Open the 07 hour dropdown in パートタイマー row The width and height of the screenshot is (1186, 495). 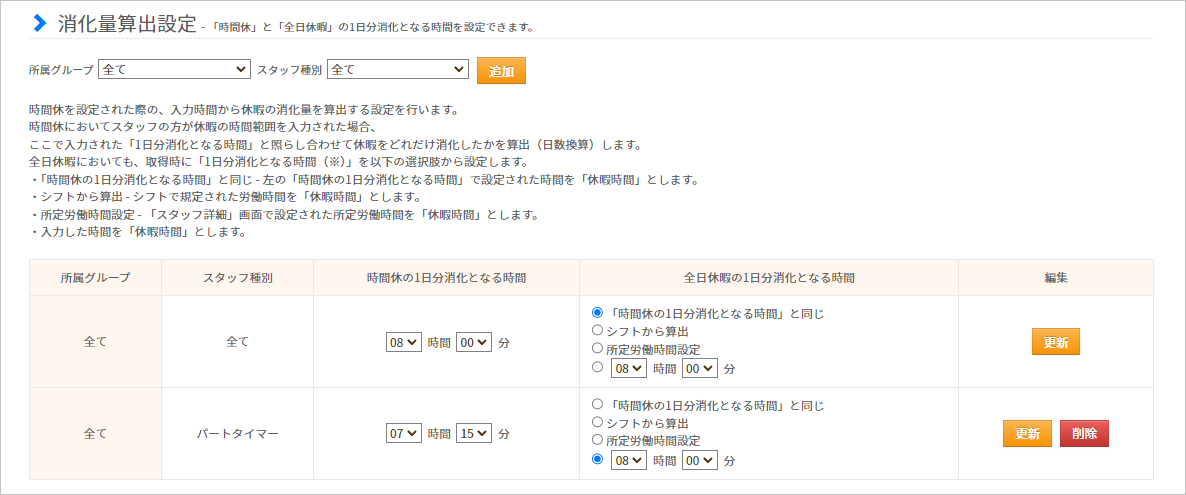(404, 434)
